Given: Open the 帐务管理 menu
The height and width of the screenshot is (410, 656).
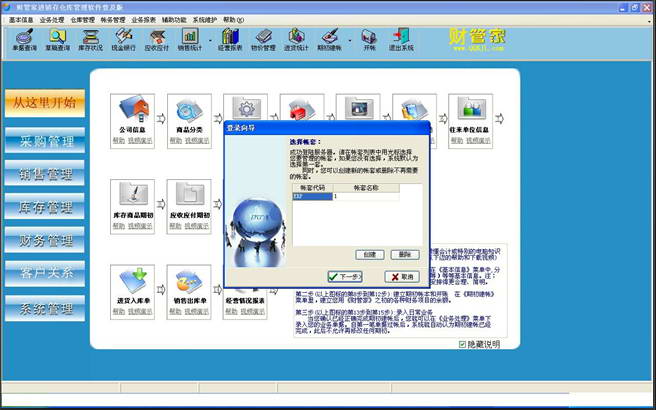Looking at the screenshot, I should (x=113, y=20).
